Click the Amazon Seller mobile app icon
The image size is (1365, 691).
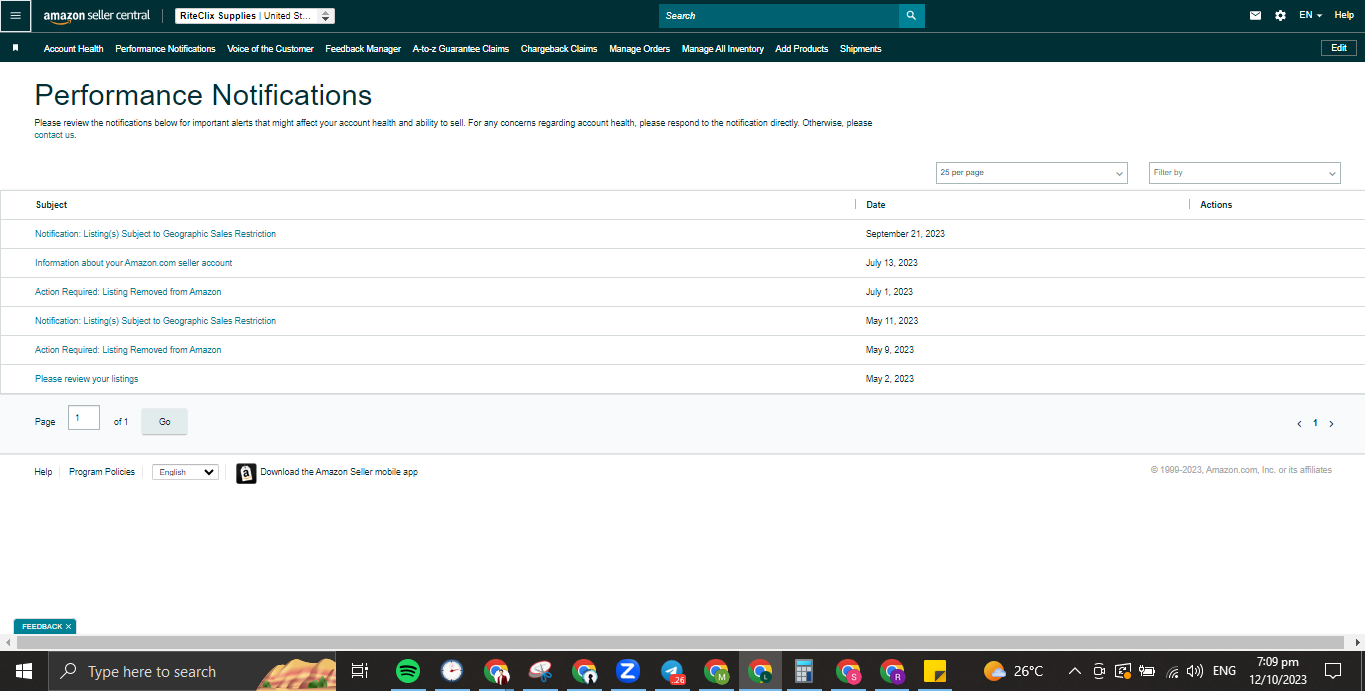246,473
